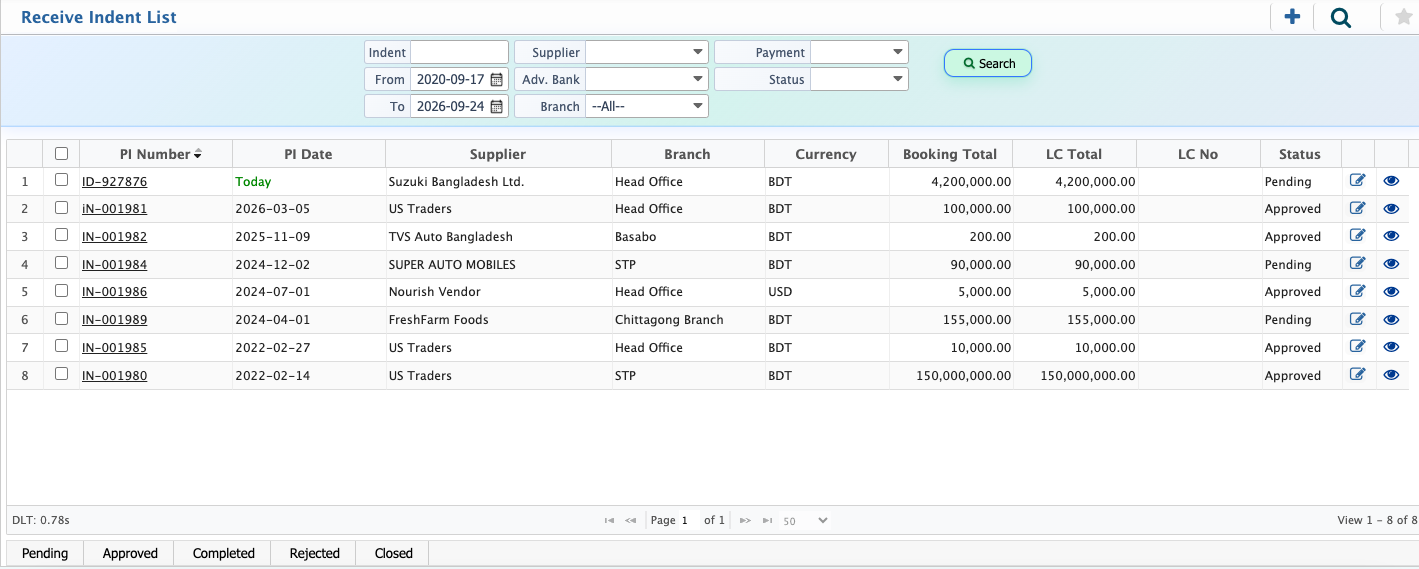Edit the IN-001981 indent row
This screenshot has width=1419, height=569.
pos(1357,208)
